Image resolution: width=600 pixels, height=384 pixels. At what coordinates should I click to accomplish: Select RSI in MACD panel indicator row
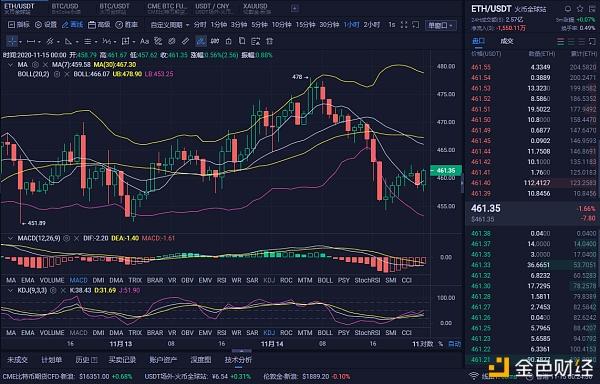pos(222,280)
